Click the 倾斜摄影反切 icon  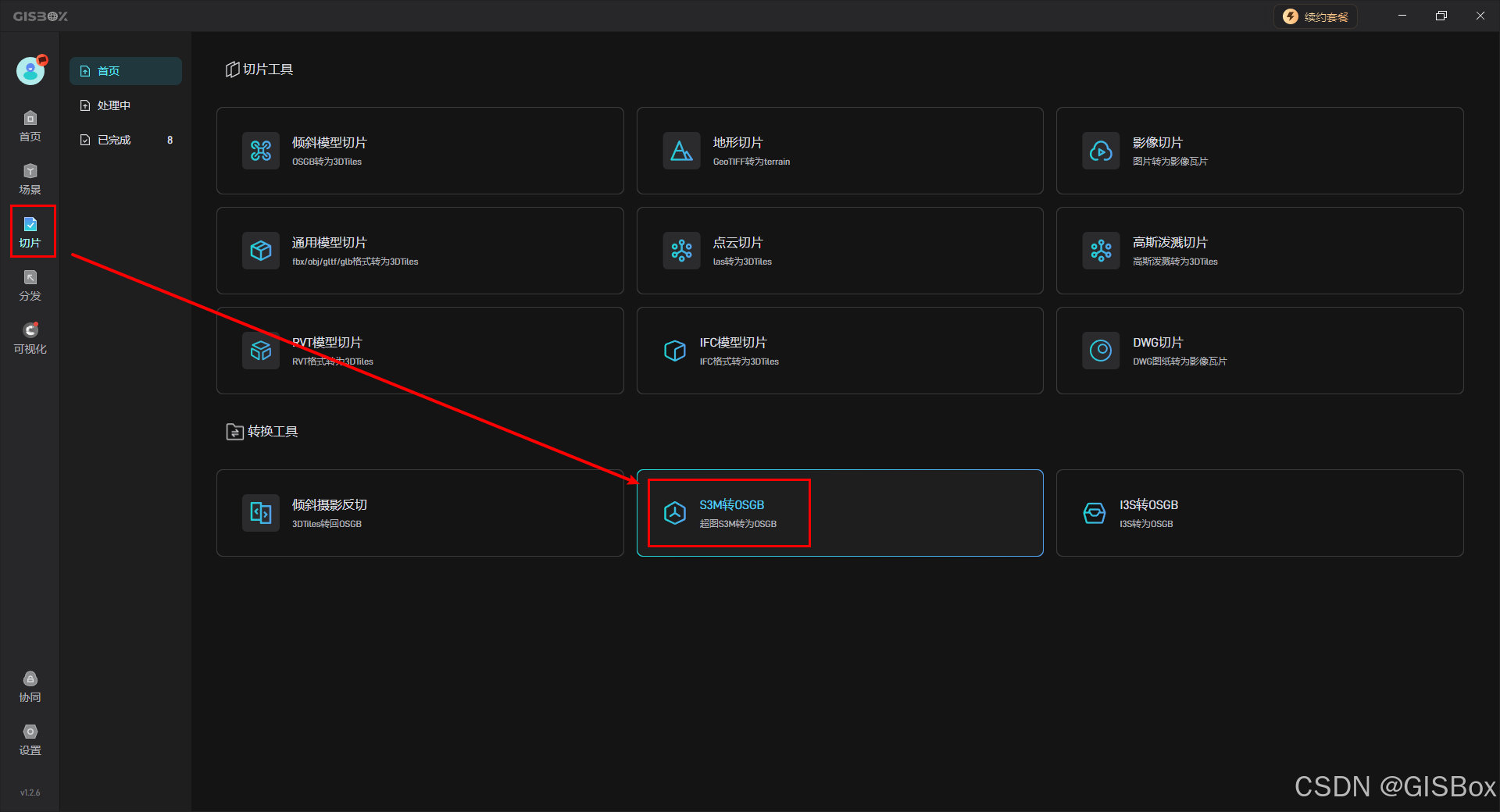[261, 513]
